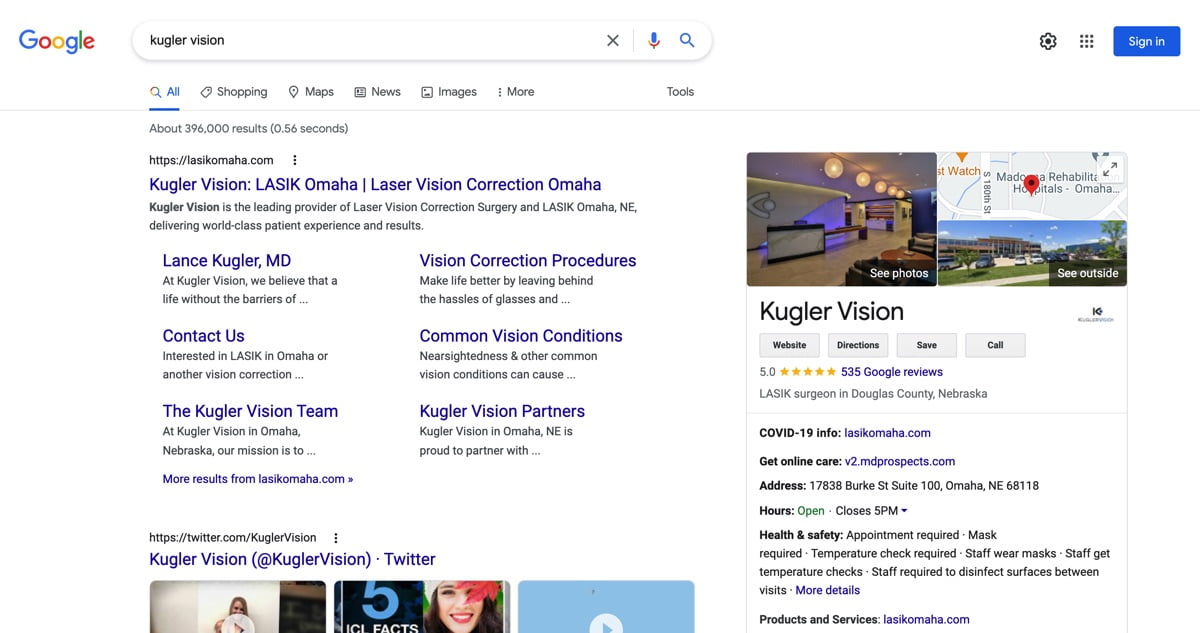The image size is (1200, 633).
Task: Open Google settings gear icon
Action: pyautogui.click(x=1048, y=41)
